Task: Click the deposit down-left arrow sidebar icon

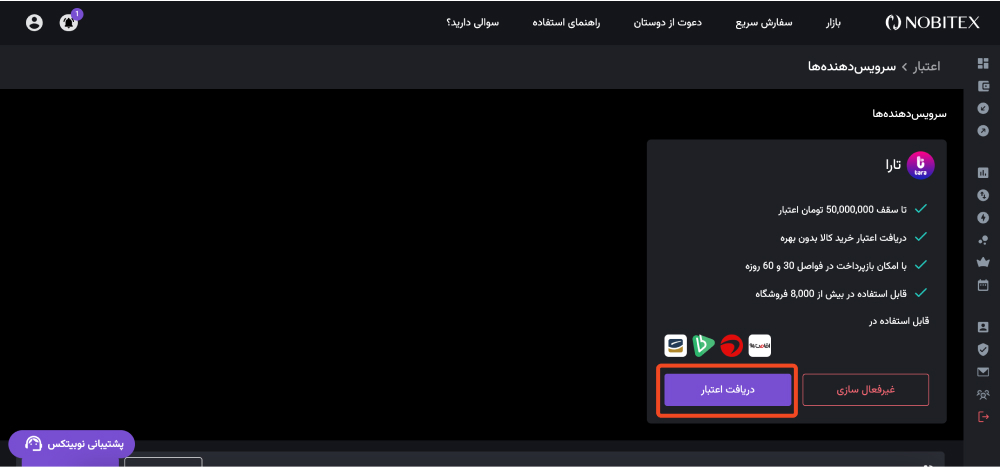Action: (x=983, y=108)
